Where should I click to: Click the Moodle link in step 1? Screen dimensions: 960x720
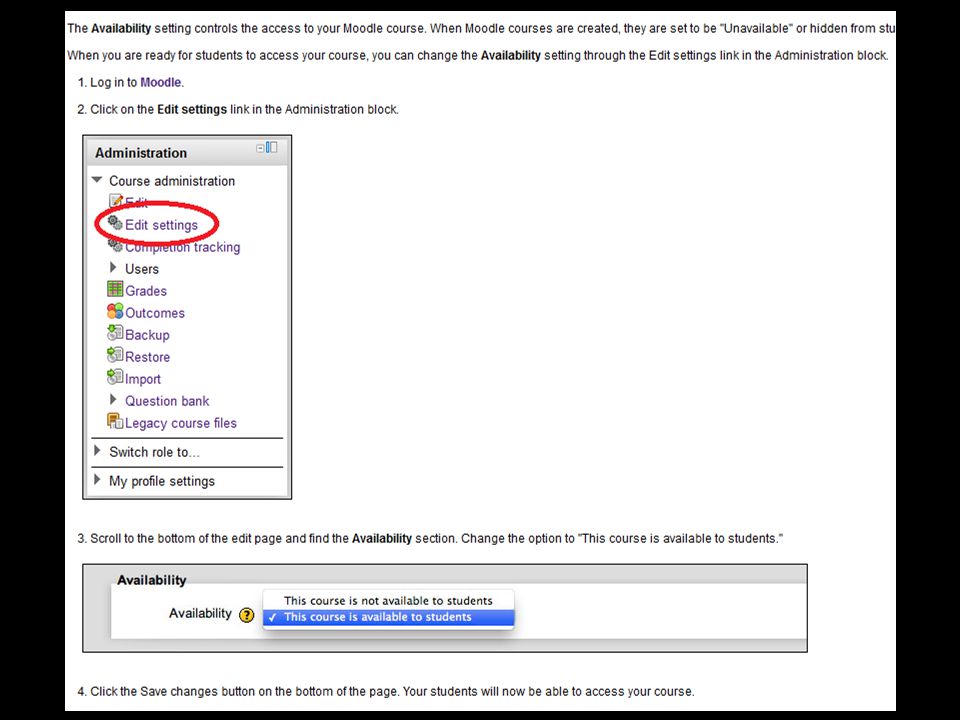(161, 83)
